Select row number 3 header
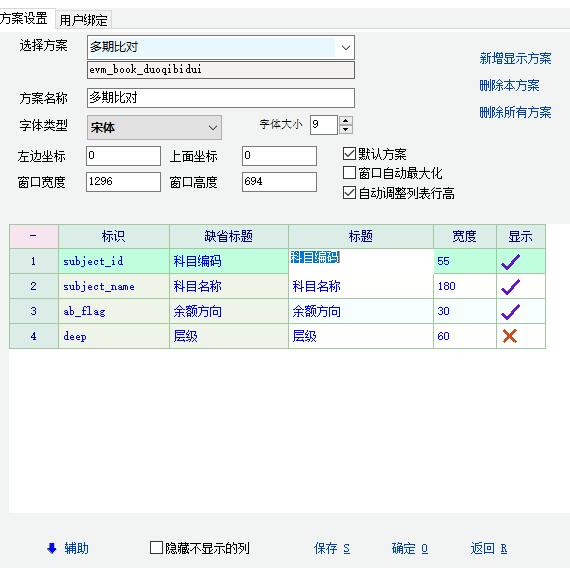 (33, 311)
